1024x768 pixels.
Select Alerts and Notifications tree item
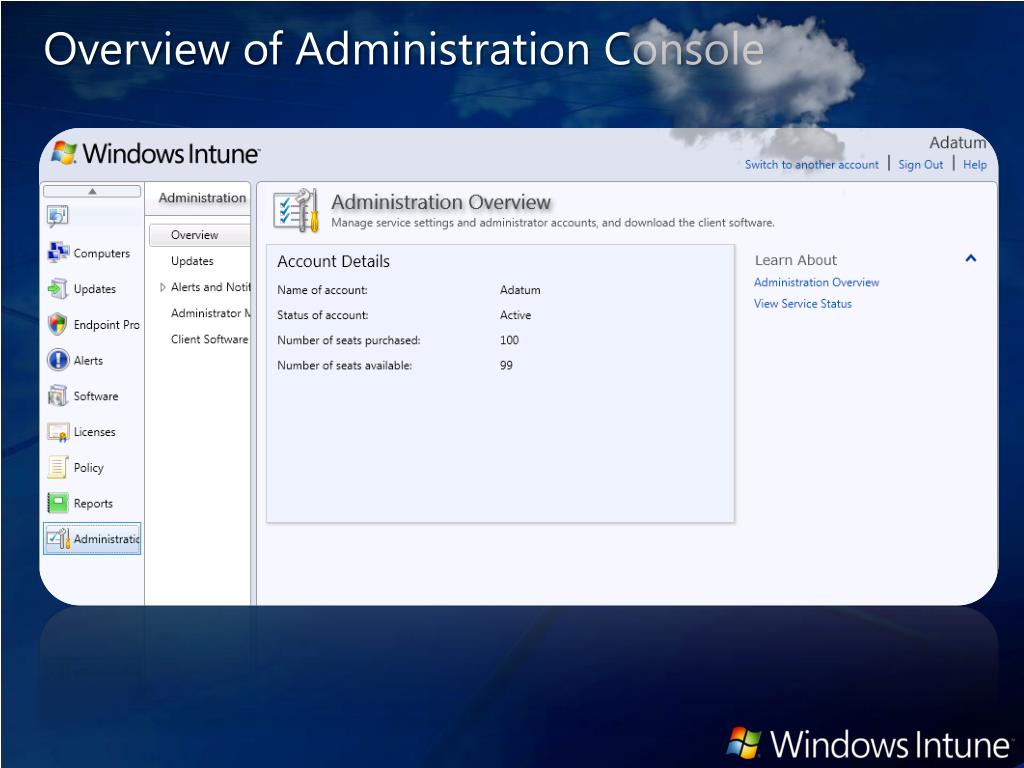point(210,287)
